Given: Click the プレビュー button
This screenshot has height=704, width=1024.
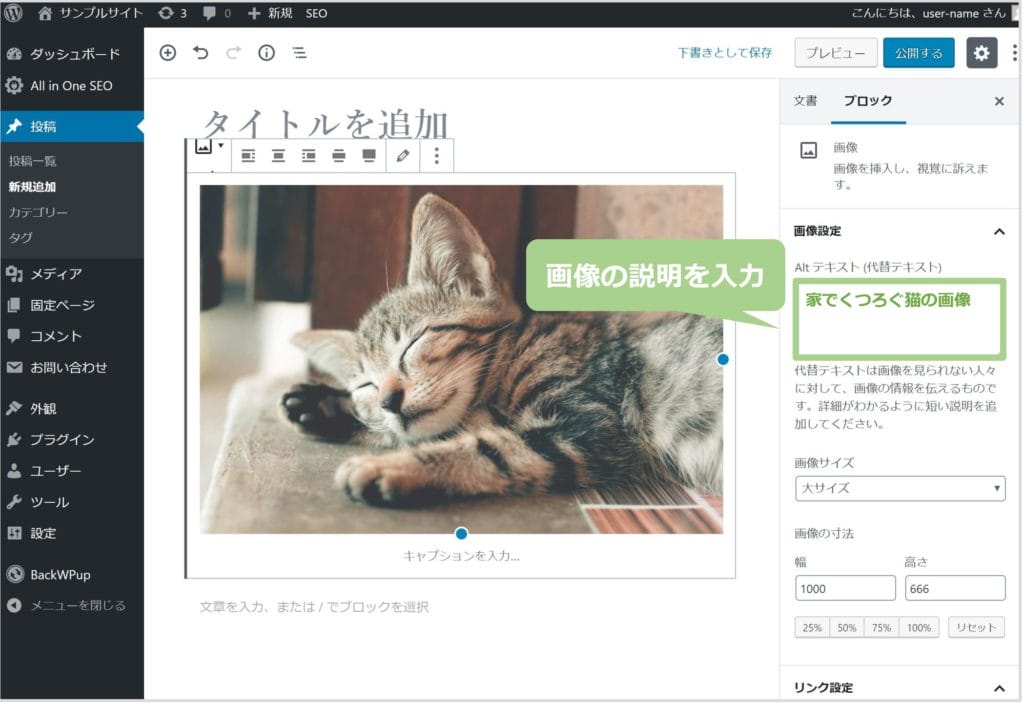Looking at the screenshot, I should [x=835, y=53].
